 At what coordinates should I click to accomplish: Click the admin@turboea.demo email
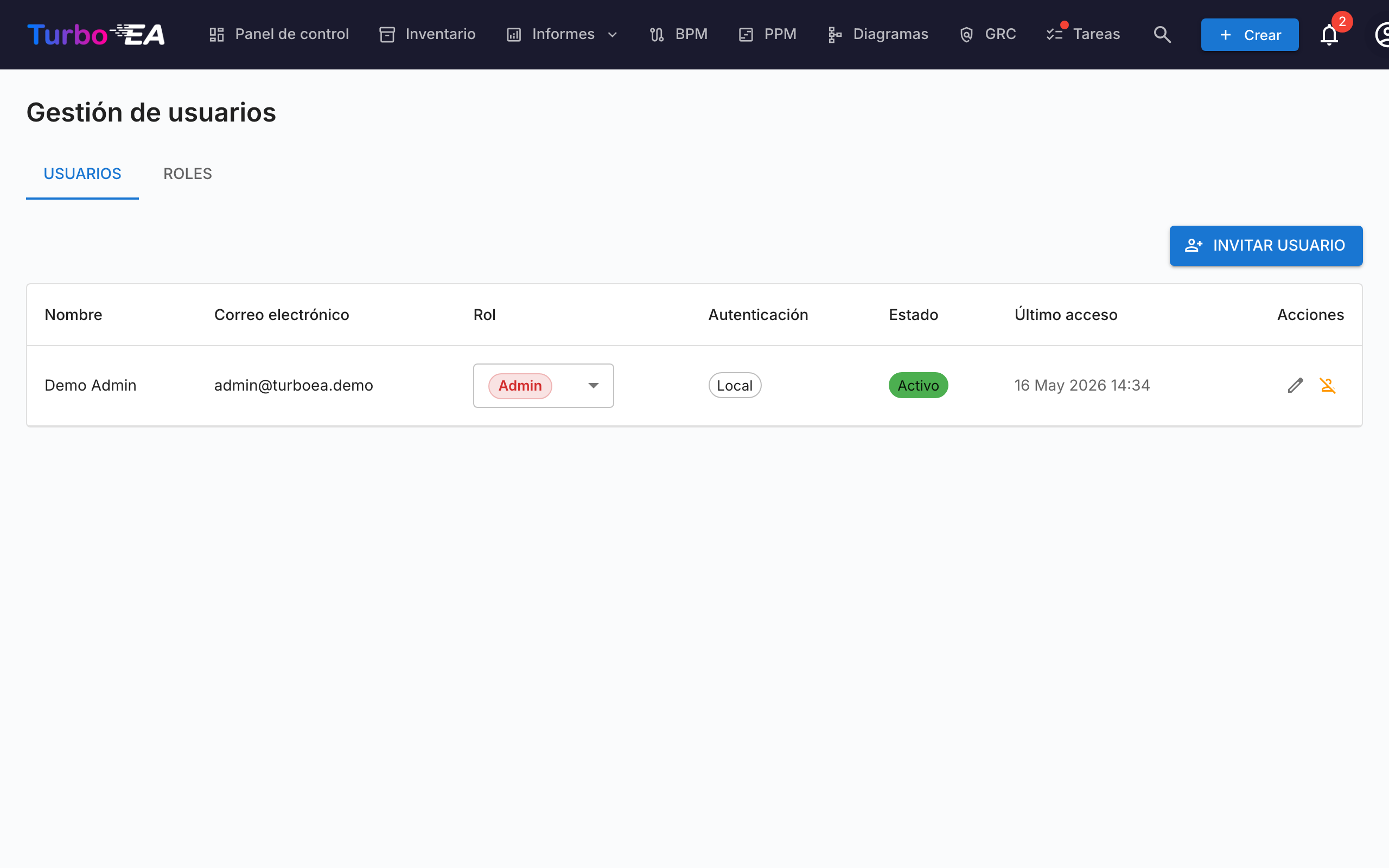pyautogui.click(x=294, y=385)
